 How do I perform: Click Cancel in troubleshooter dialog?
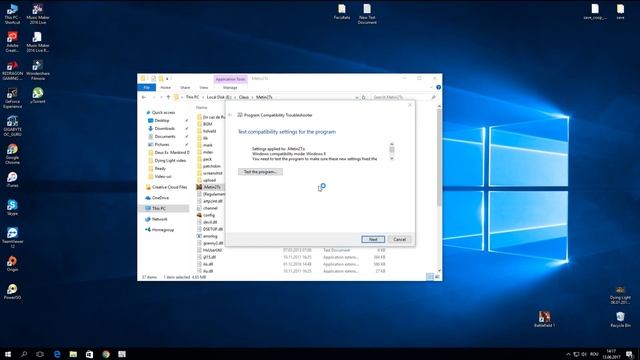pyautogui.click(x=400, y=239)
